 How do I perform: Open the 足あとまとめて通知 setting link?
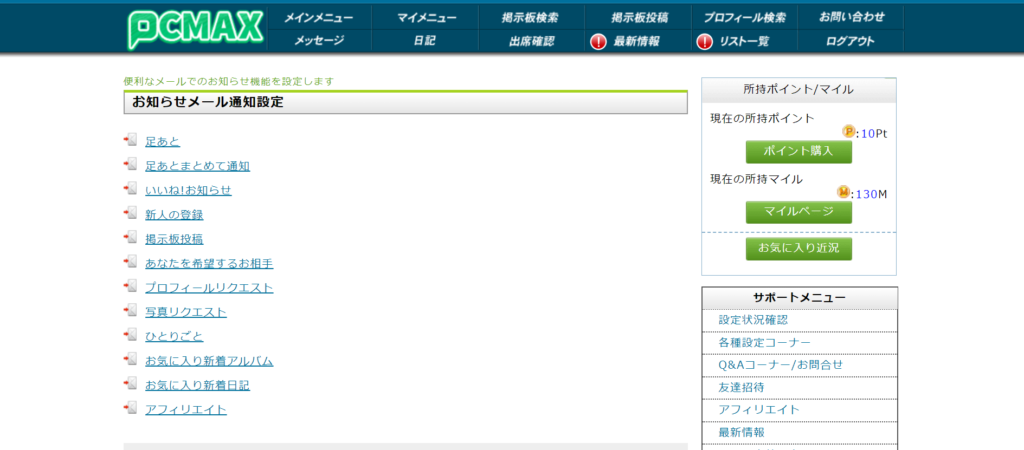197,166
